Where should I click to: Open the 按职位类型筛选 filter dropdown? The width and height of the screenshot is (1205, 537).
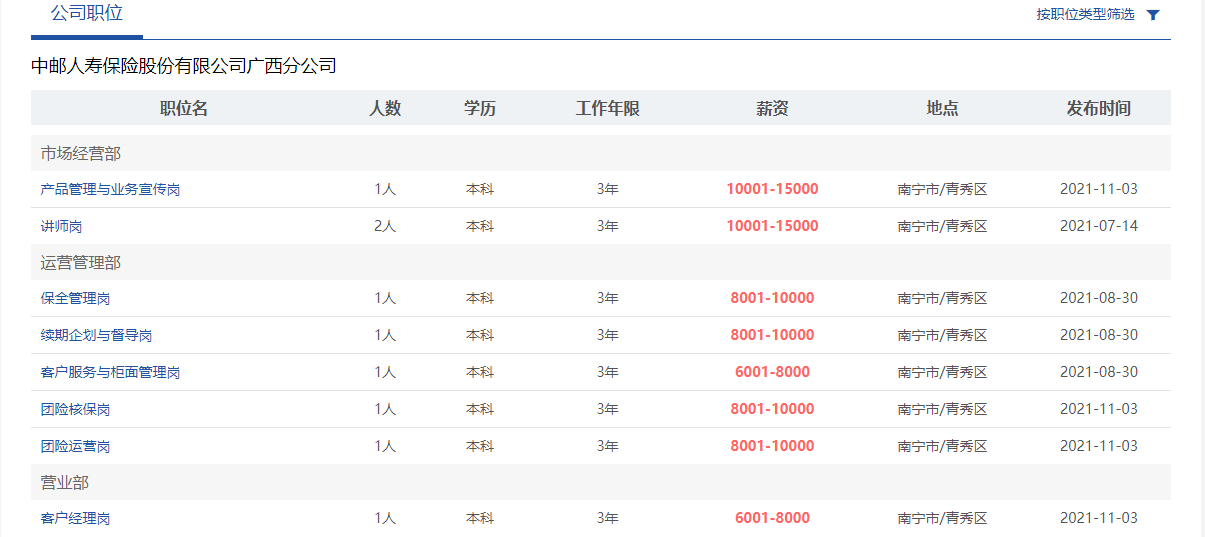point(1085,15)
